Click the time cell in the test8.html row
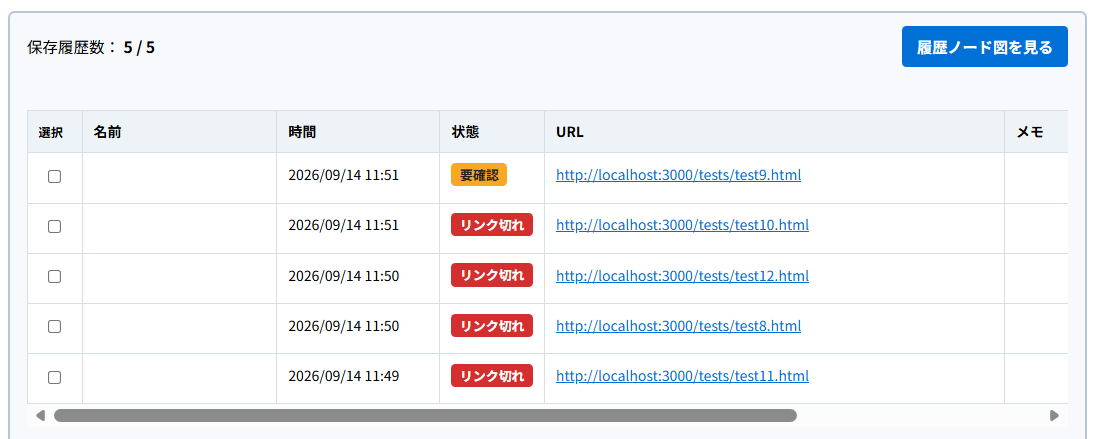The height and width of the screenshot is (439, 1103). pyautogui.click(x=358, y=328)
